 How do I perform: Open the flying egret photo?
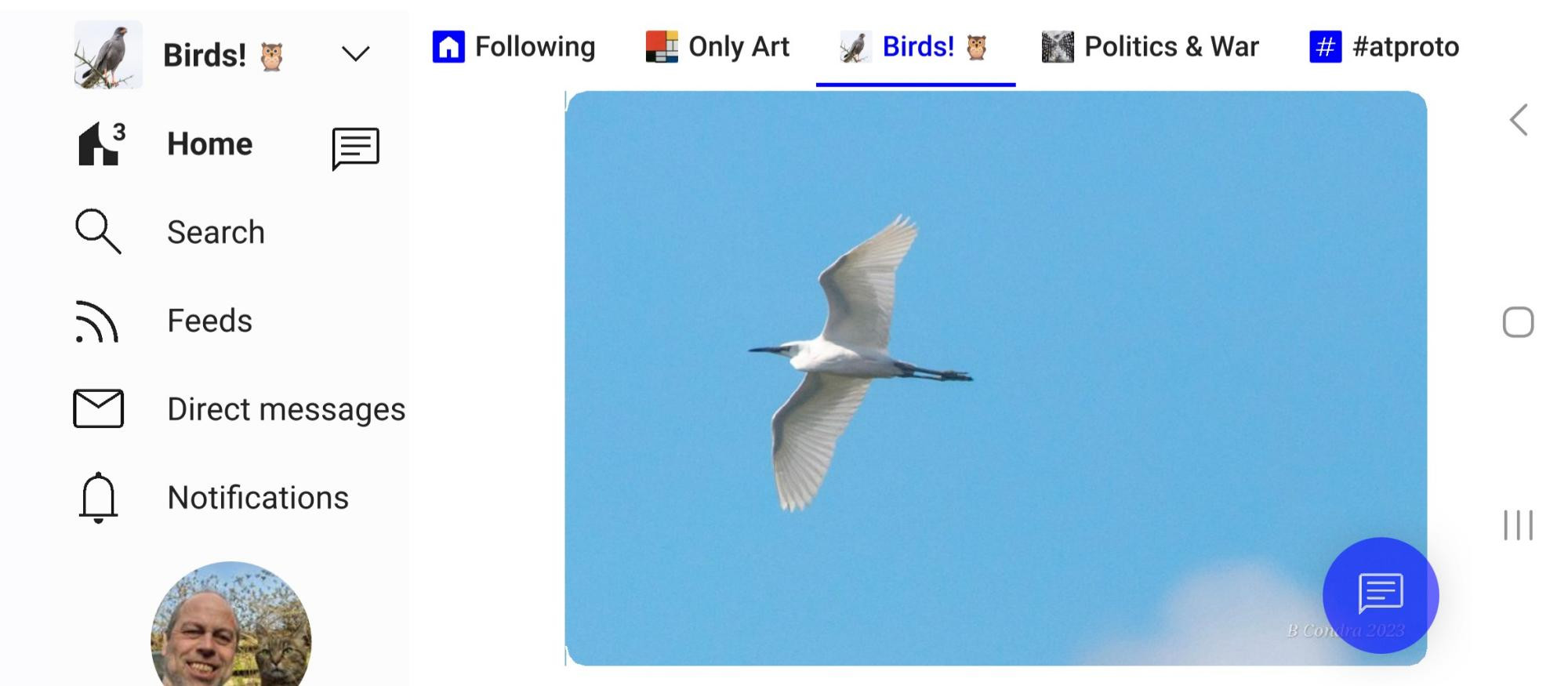(x=996, y=378)
